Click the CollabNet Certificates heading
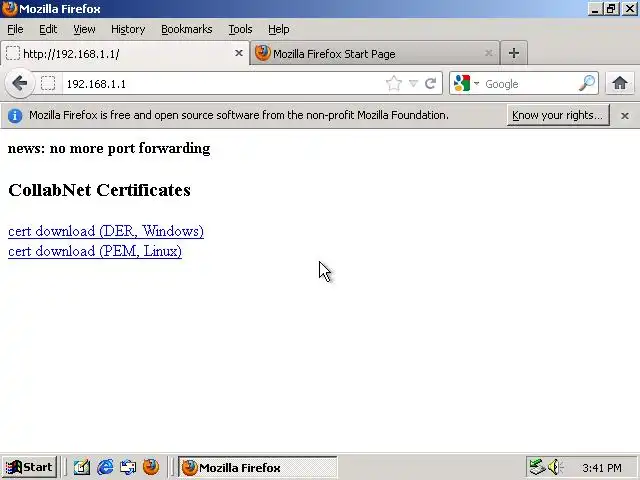The width and height of the screenshot is (640, 480). pos(99,190)
